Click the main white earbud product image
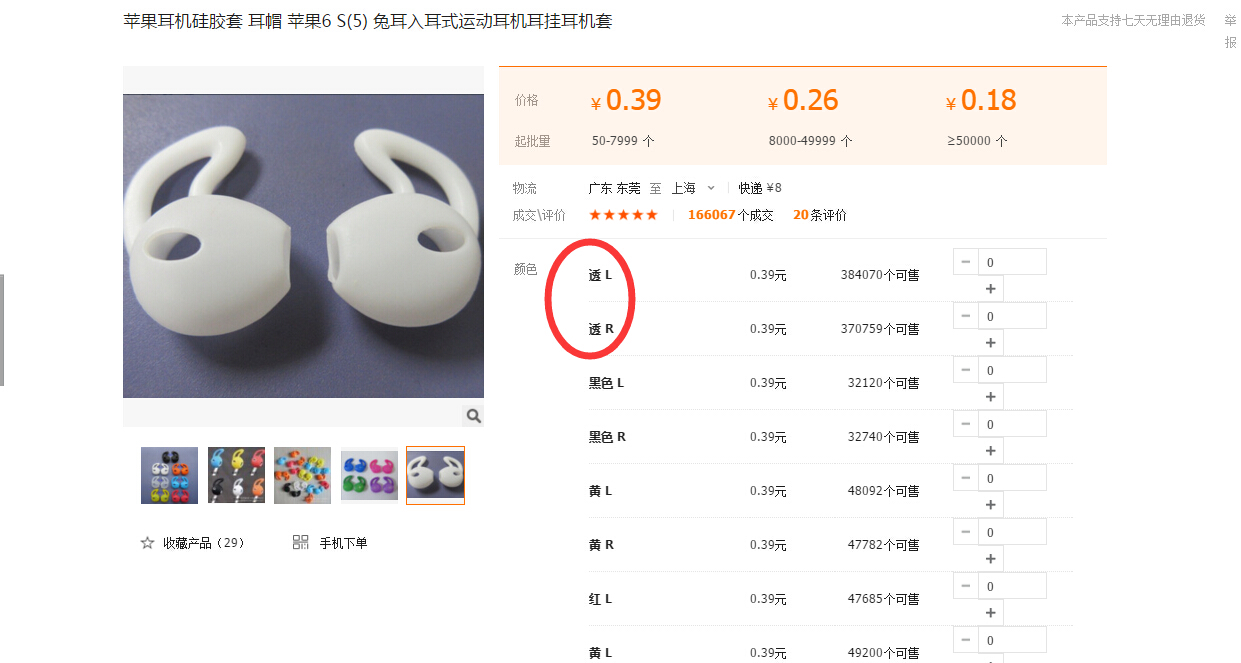Screen dimensions: 1241x663 click(x=303, y=246)
